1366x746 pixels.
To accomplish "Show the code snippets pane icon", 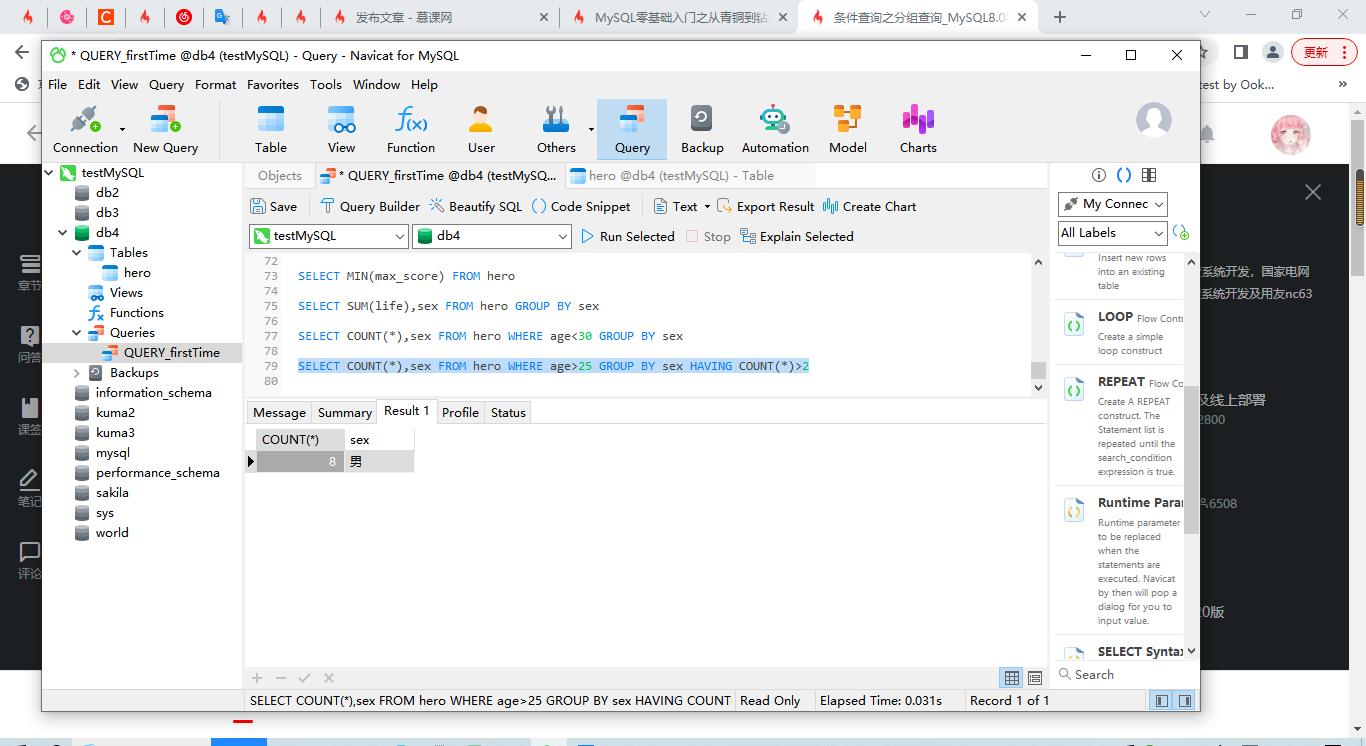I will [x=1123, y=175].
